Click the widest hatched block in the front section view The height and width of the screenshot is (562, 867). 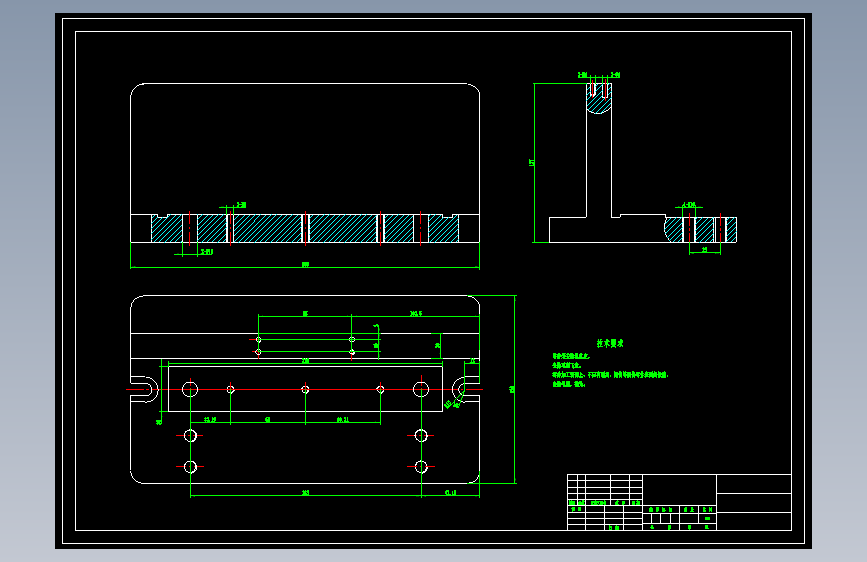[x=268, y=228]
